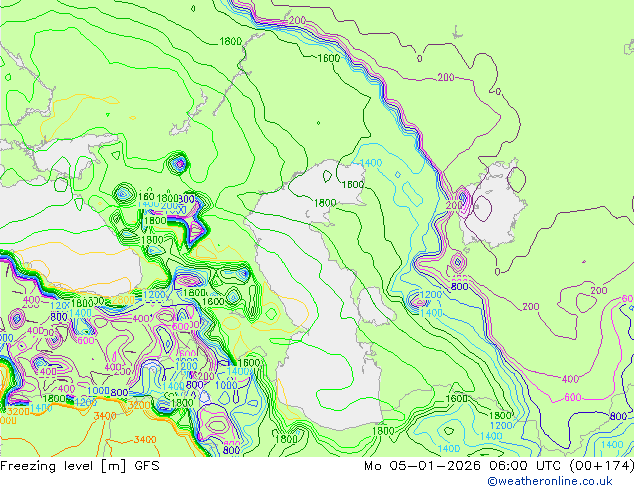The width and height of the screenshot is (634, 490).
Task: Click the orange "2800" contour label
Action: (123, 300)
